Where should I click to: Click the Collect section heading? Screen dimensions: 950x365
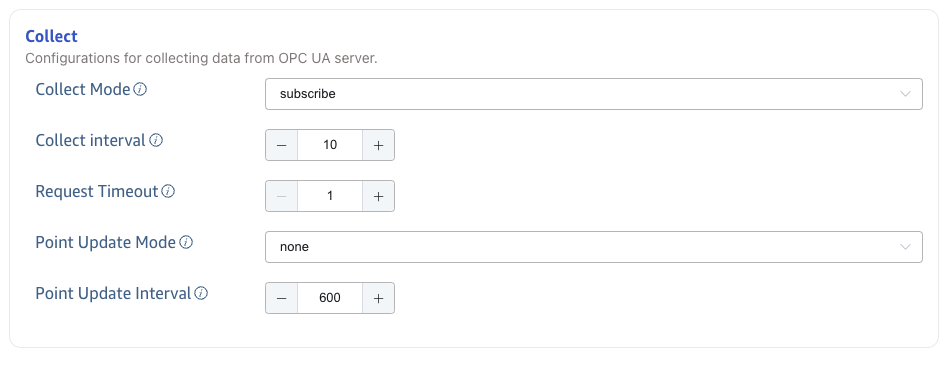tap(51, 36)
